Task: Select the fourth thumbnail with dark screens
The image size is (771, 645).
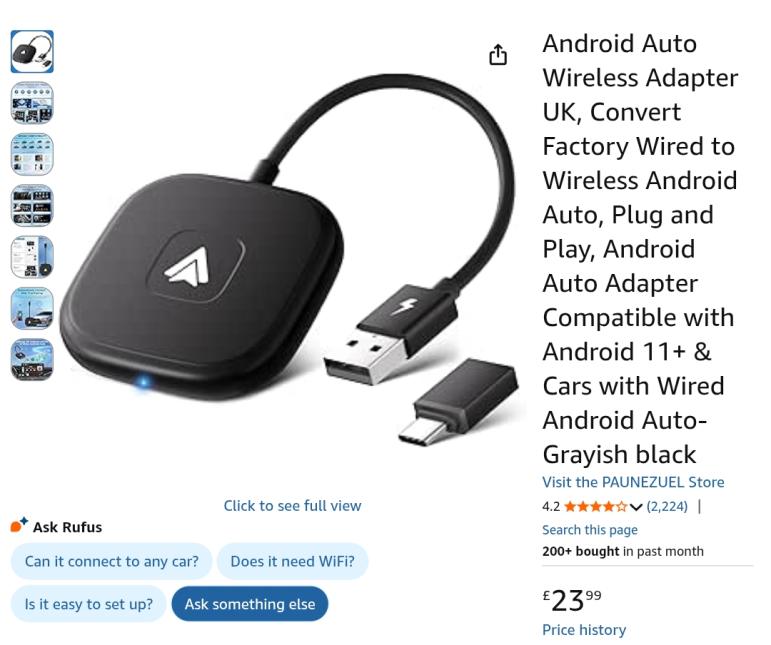Action: pyautogui.click(x=32, y=205)
